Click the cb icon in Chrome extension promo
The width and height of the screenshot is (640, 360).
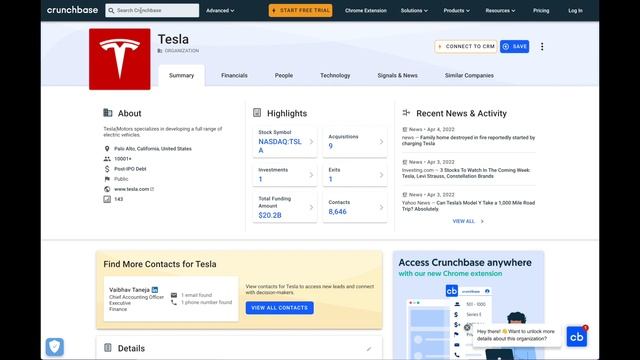click(451, 291)
